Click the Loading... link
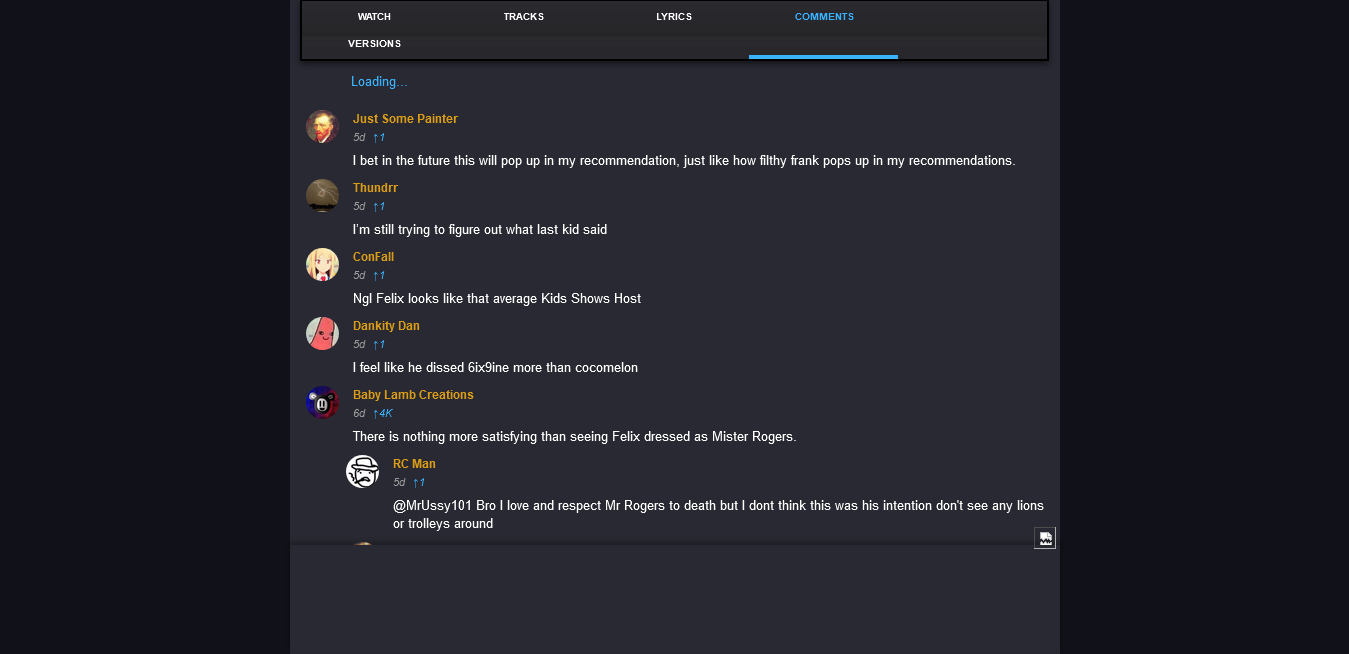This screenshot has height=654, width=1349. 379,82
